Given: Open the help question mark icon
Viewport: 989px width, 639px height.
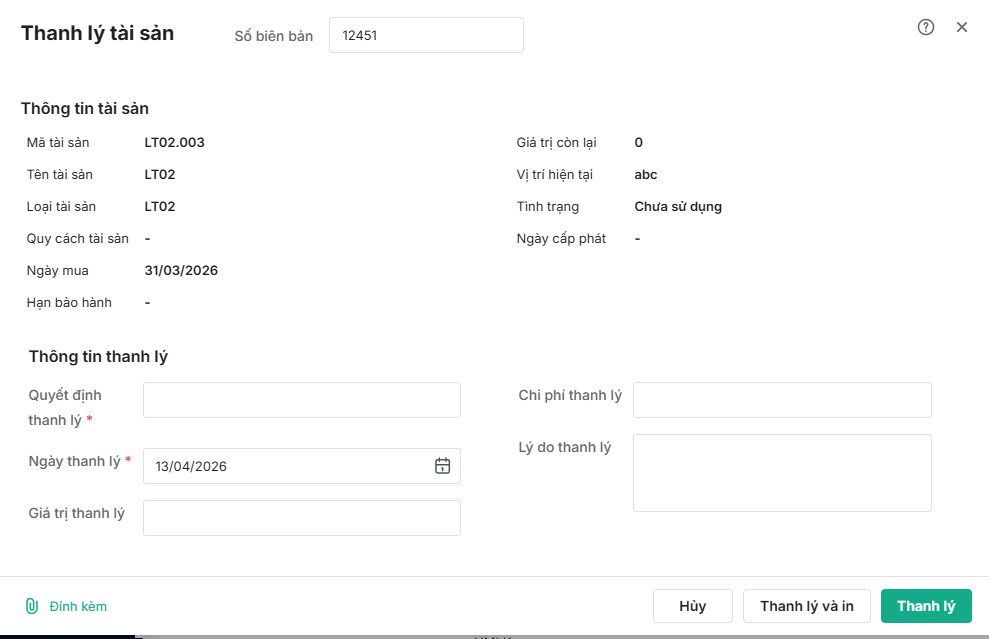Looking at the screenshot, I should point(926,27).
